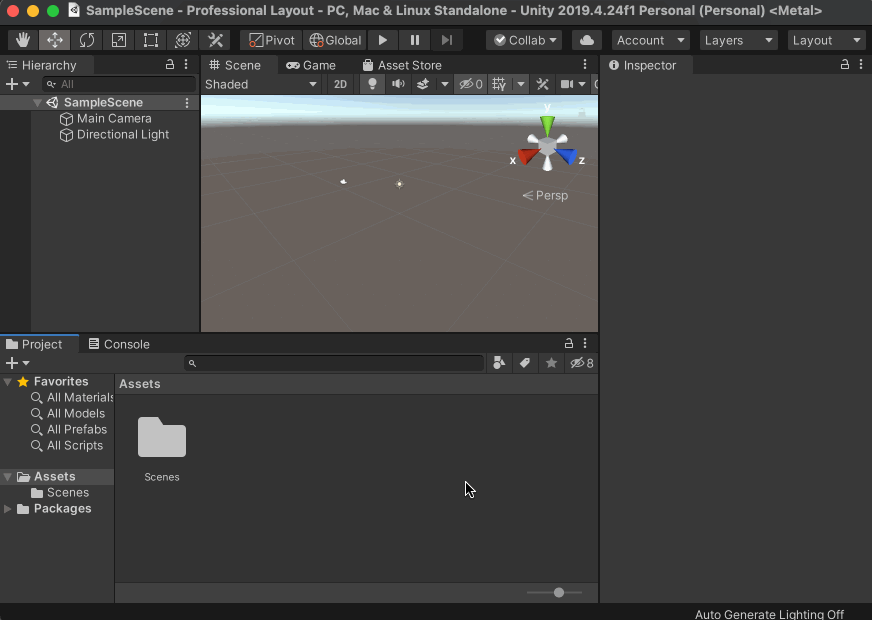Open Project create (+) menu
This screenshot has width=872, height=620.
pyautogui.click(x=17, y=363)
